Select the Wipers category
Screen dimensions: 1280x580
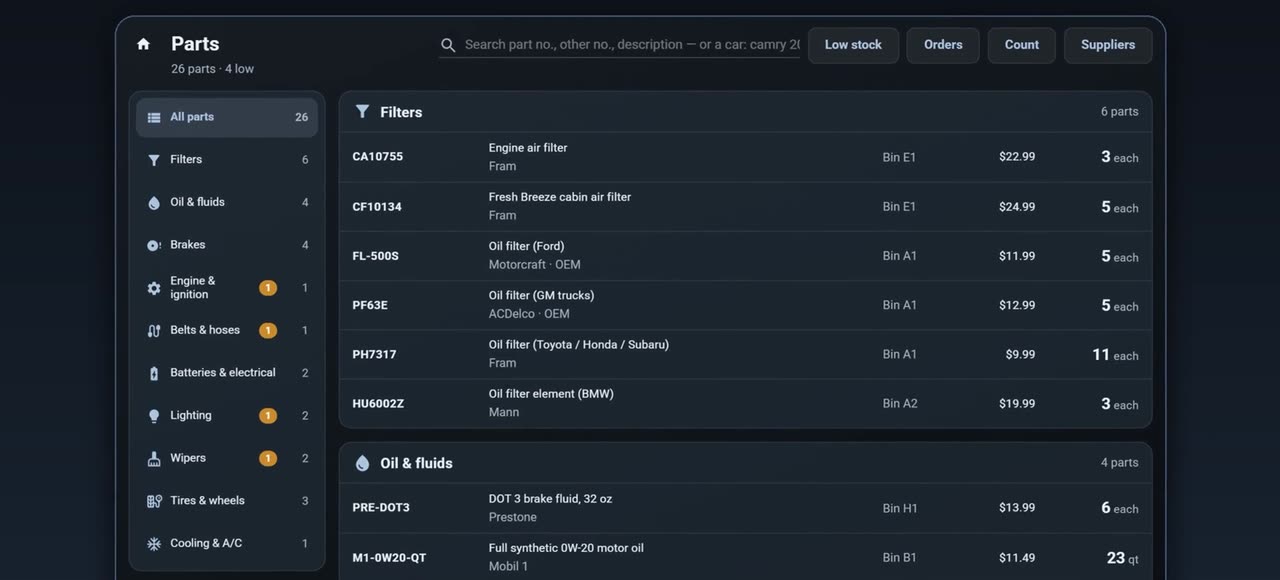point(227,458)
